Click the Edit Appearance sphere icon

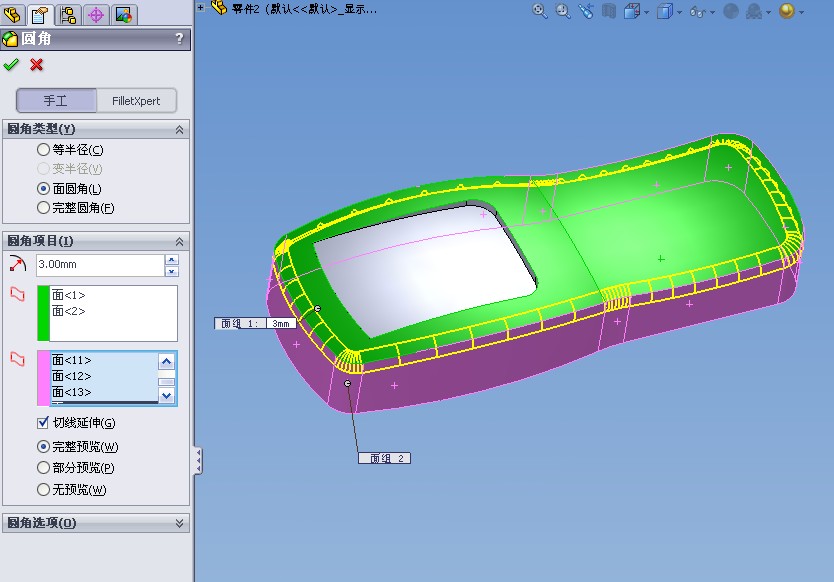pyautogui.click(x=731, y=11)
